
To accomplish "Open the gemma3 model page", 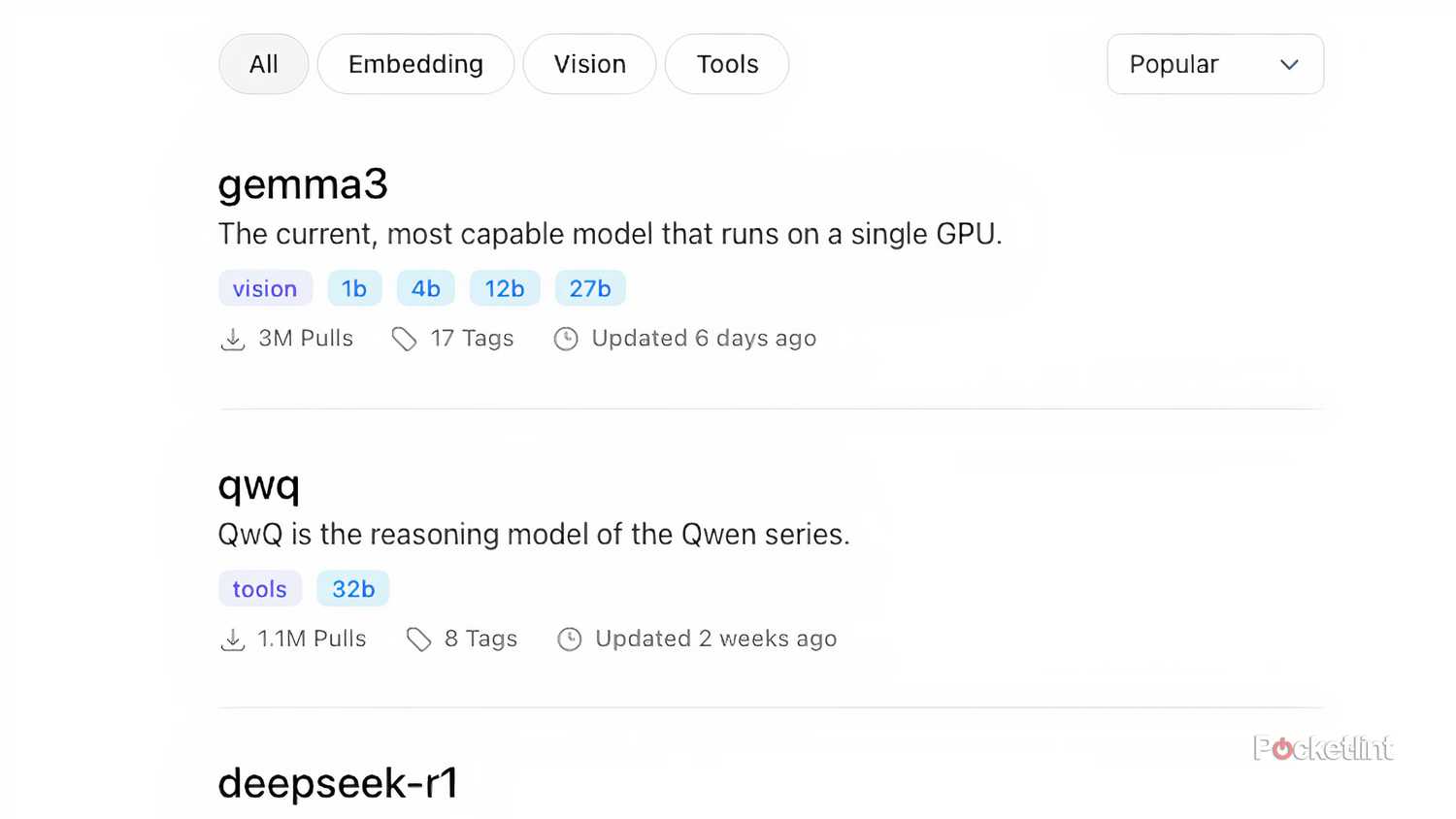I will (x=303, y=184).
